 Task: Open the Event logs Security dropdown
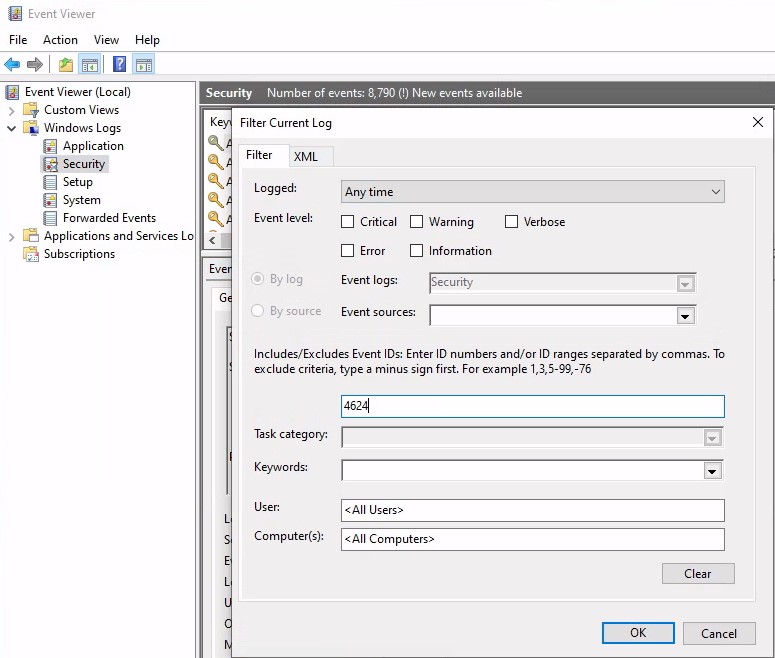pyautogui.click(x=685, y=284)
